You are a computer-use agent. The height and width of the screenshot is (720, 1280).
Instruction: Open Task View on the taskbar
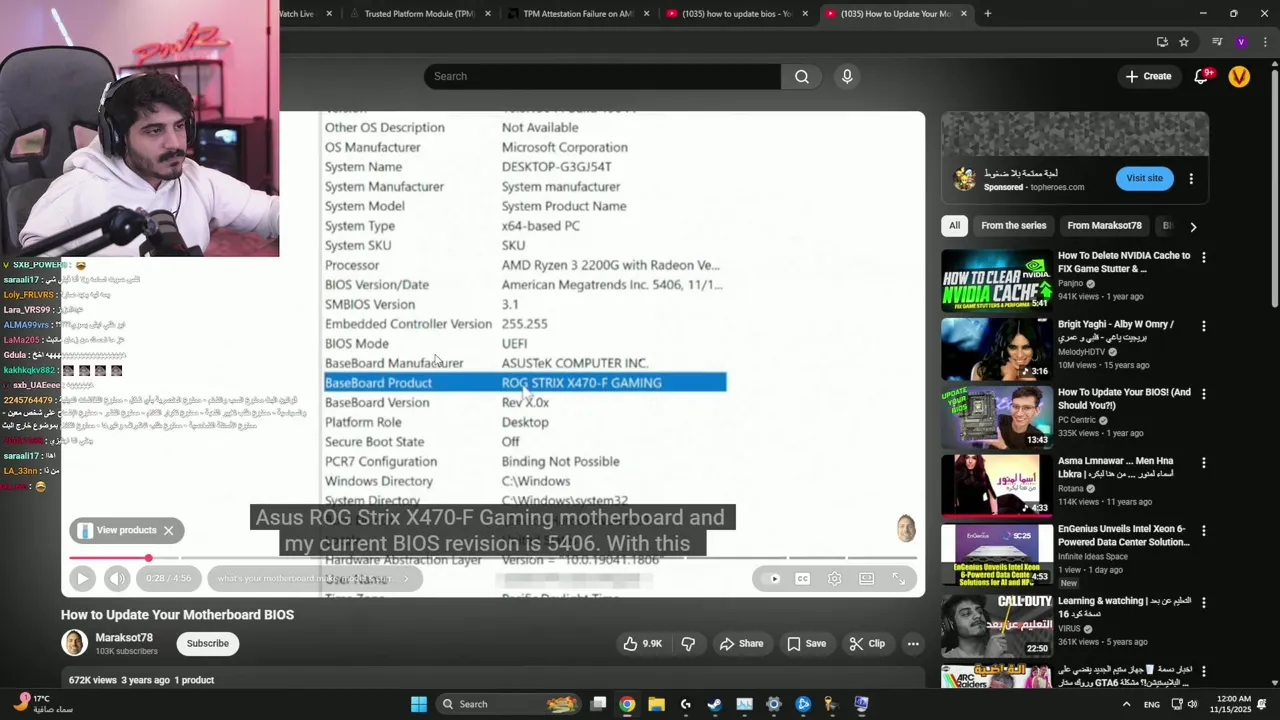tap(598, 704)
